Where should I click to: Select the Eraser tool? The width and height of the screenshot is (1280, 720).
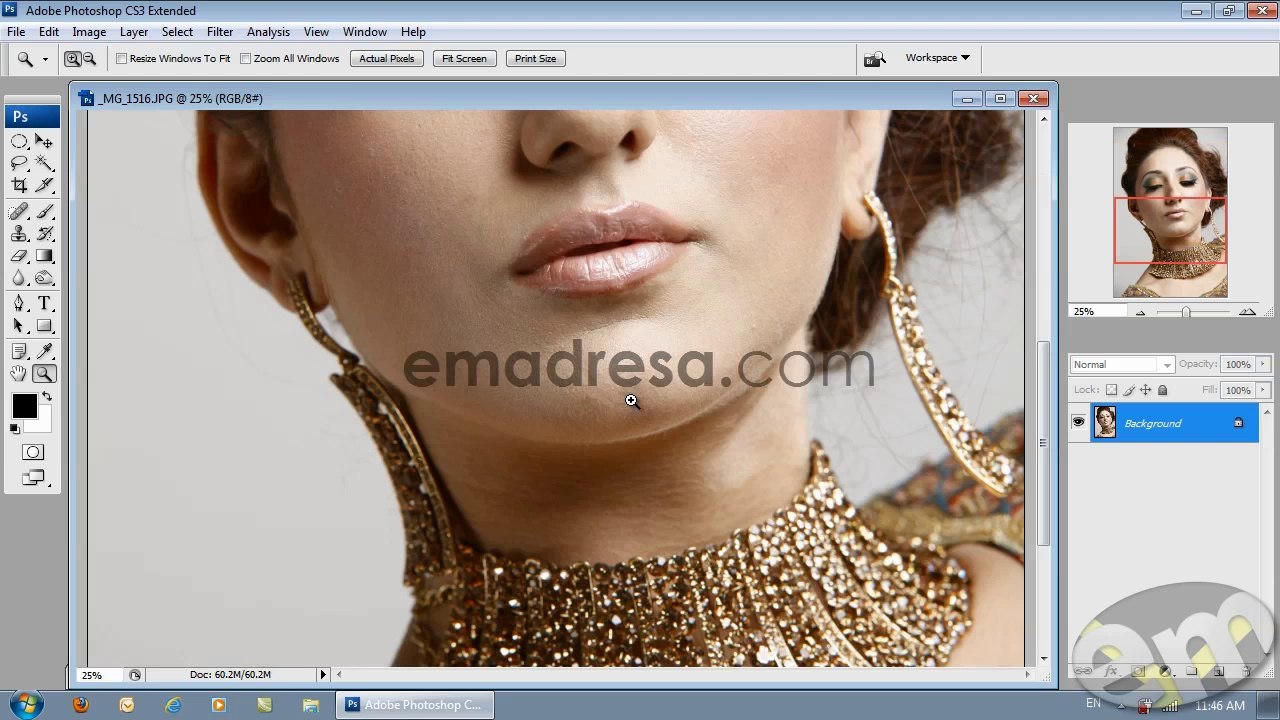coord(19,256)
